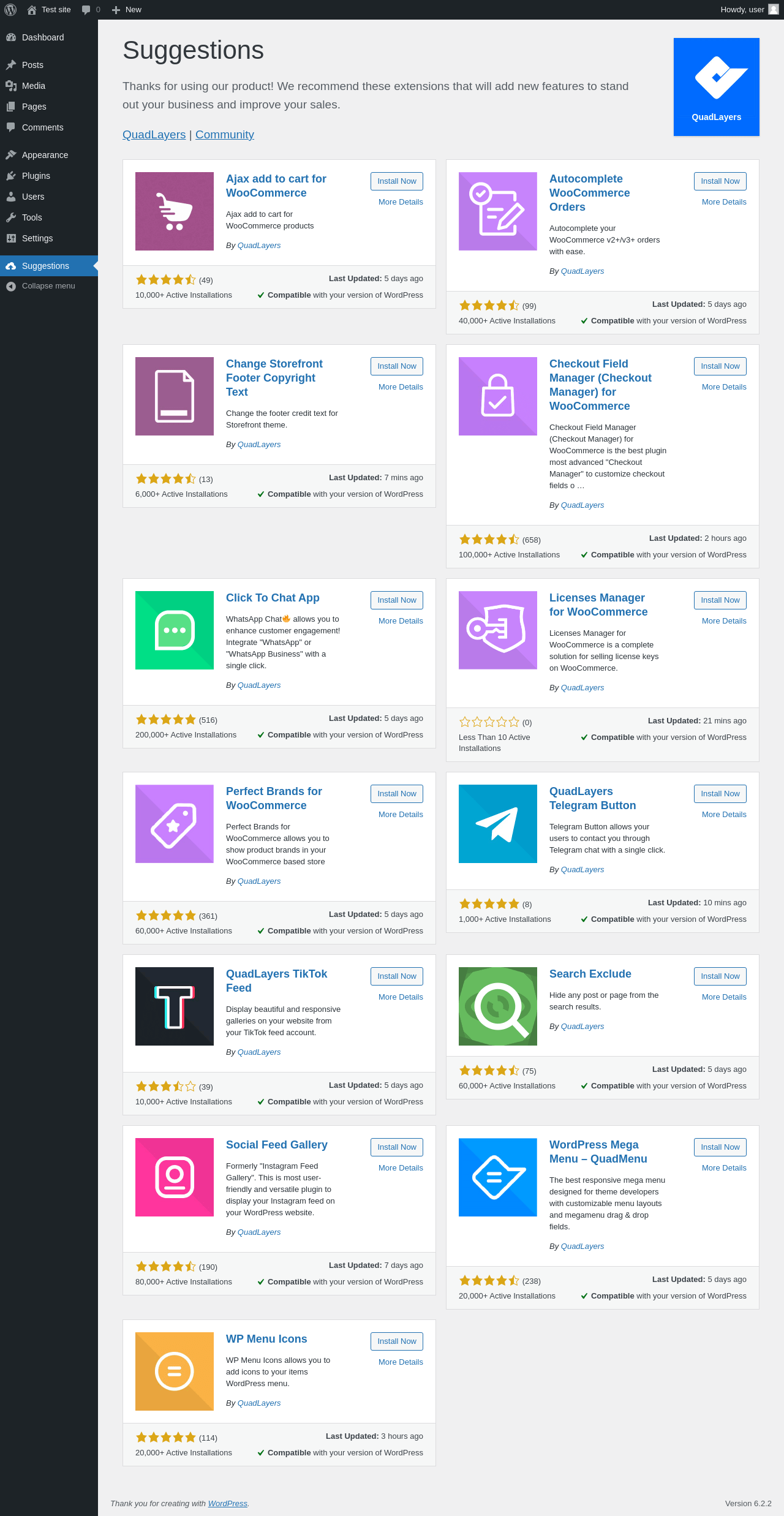Install Checkout Field Manager plugin
Screen dimensions: 784x1516
(x=720, y=366)
